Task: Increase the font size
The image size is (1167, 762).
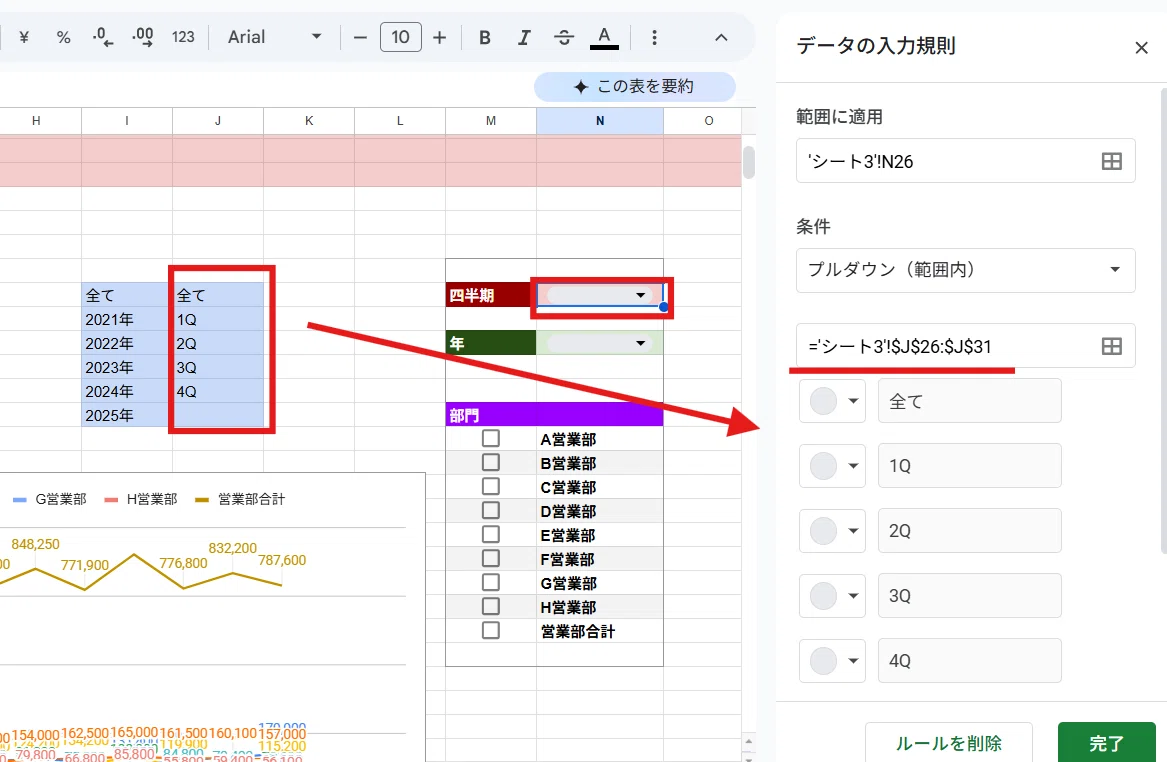Action: click(440, 37)
